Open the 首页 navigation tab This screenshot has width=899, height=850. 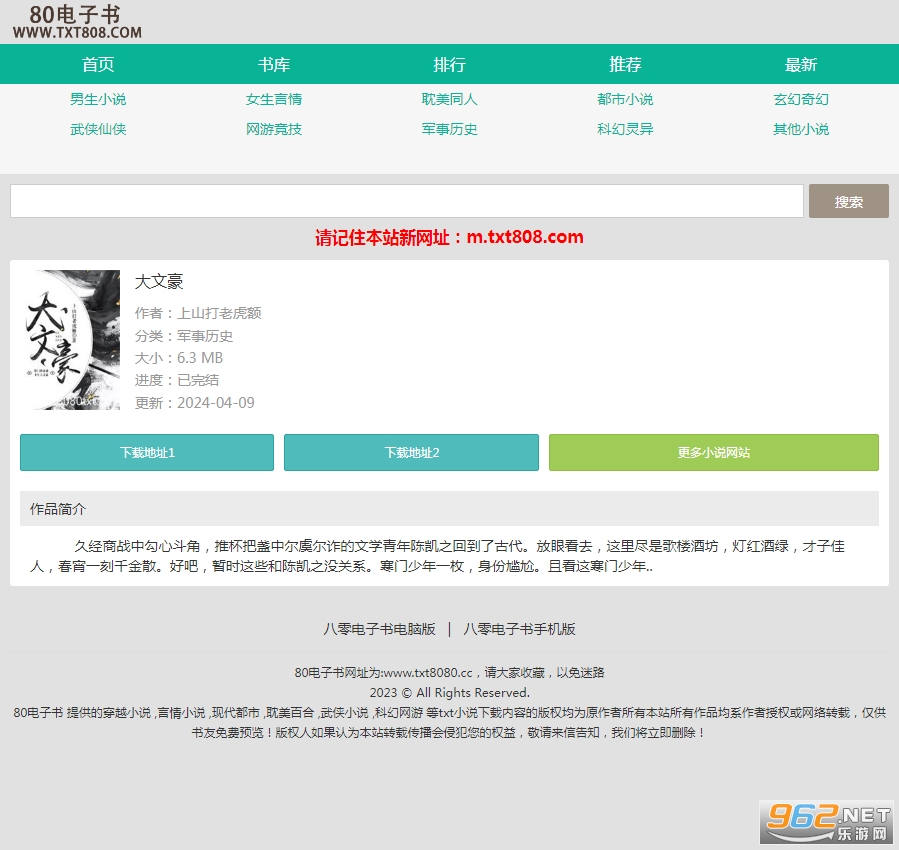pyautogui.click(x=98, y=65)
